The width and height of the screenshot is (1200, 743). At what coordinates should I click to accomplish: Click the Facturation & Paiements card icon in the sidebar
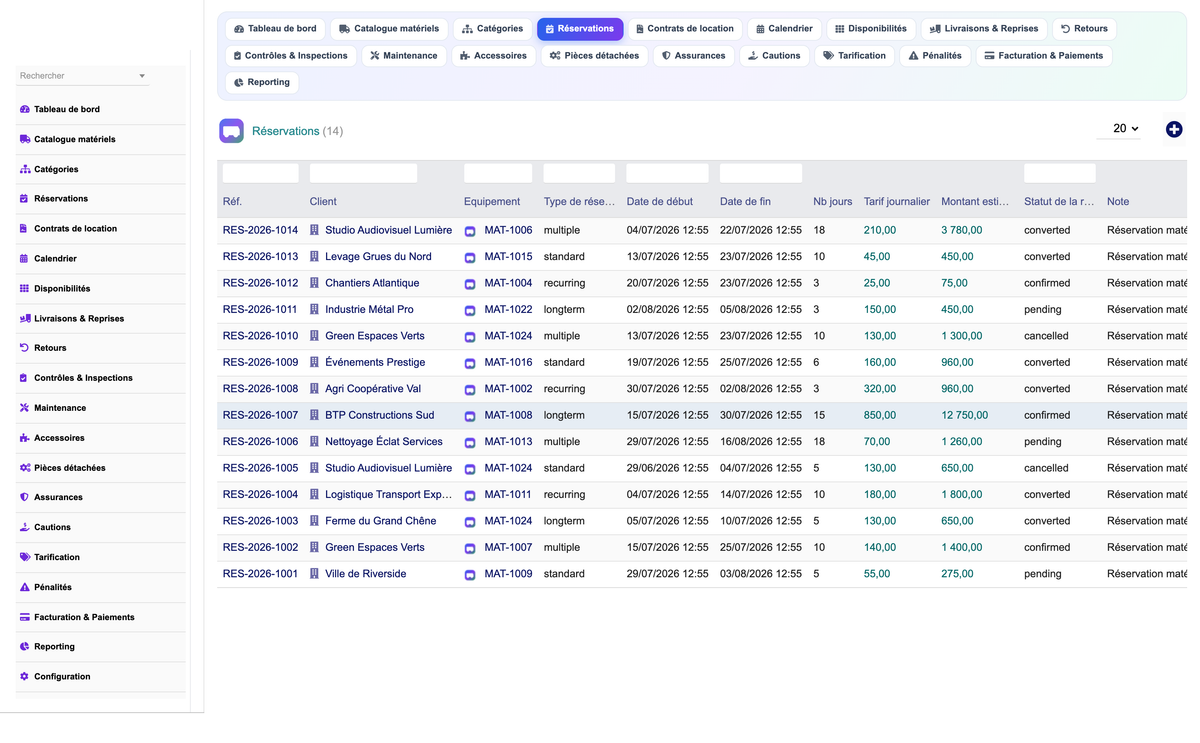[x=25, y=617]
